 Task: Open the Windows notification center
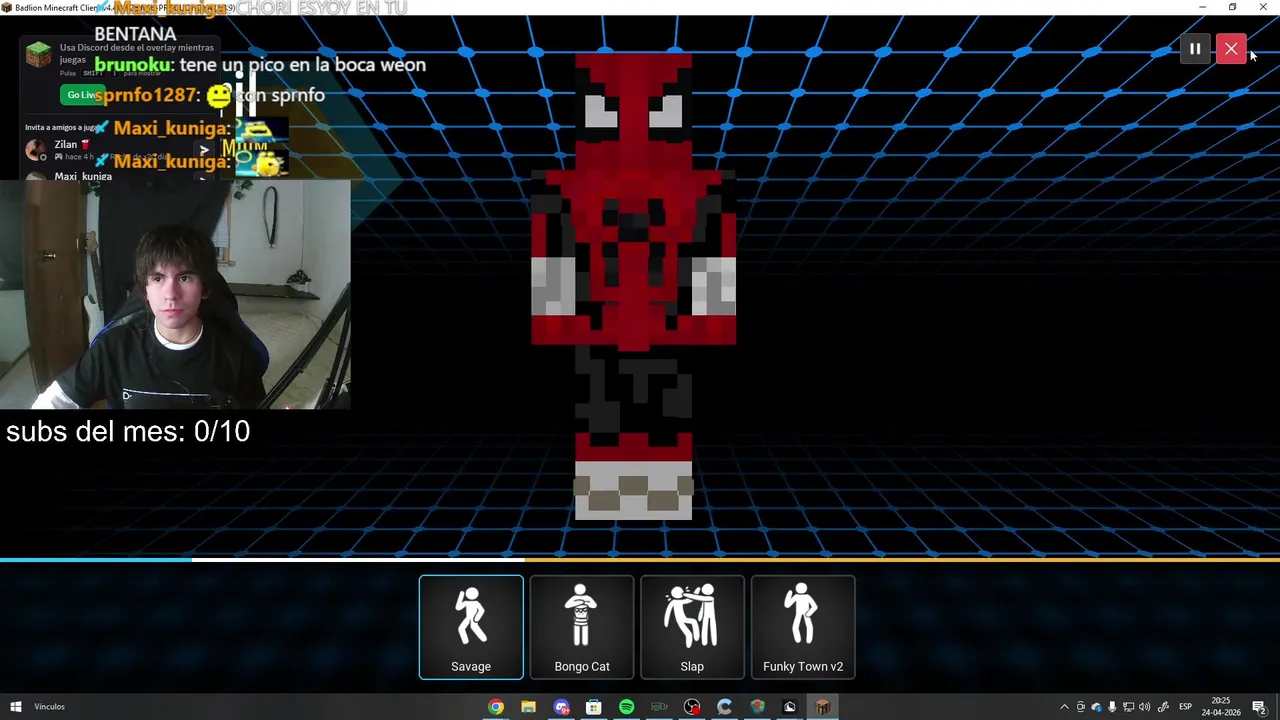(1259, 707)
